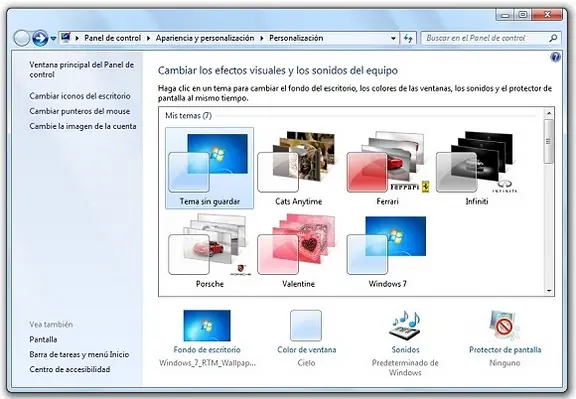Image resolution: width=576 pixels, height=399 pixels.
Task: Apply the Cats Anytime theme
Action: (298, 168)
